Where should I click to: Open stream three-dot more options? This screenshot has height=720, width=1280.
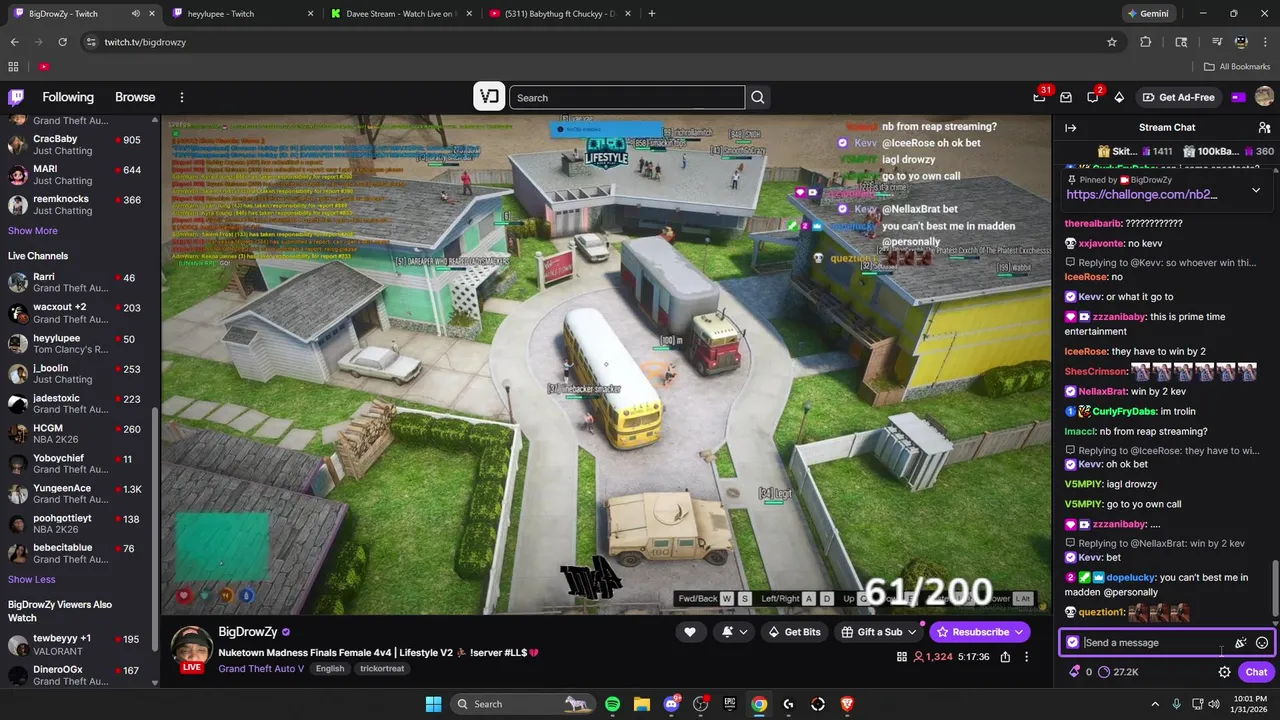point(1026,657)
